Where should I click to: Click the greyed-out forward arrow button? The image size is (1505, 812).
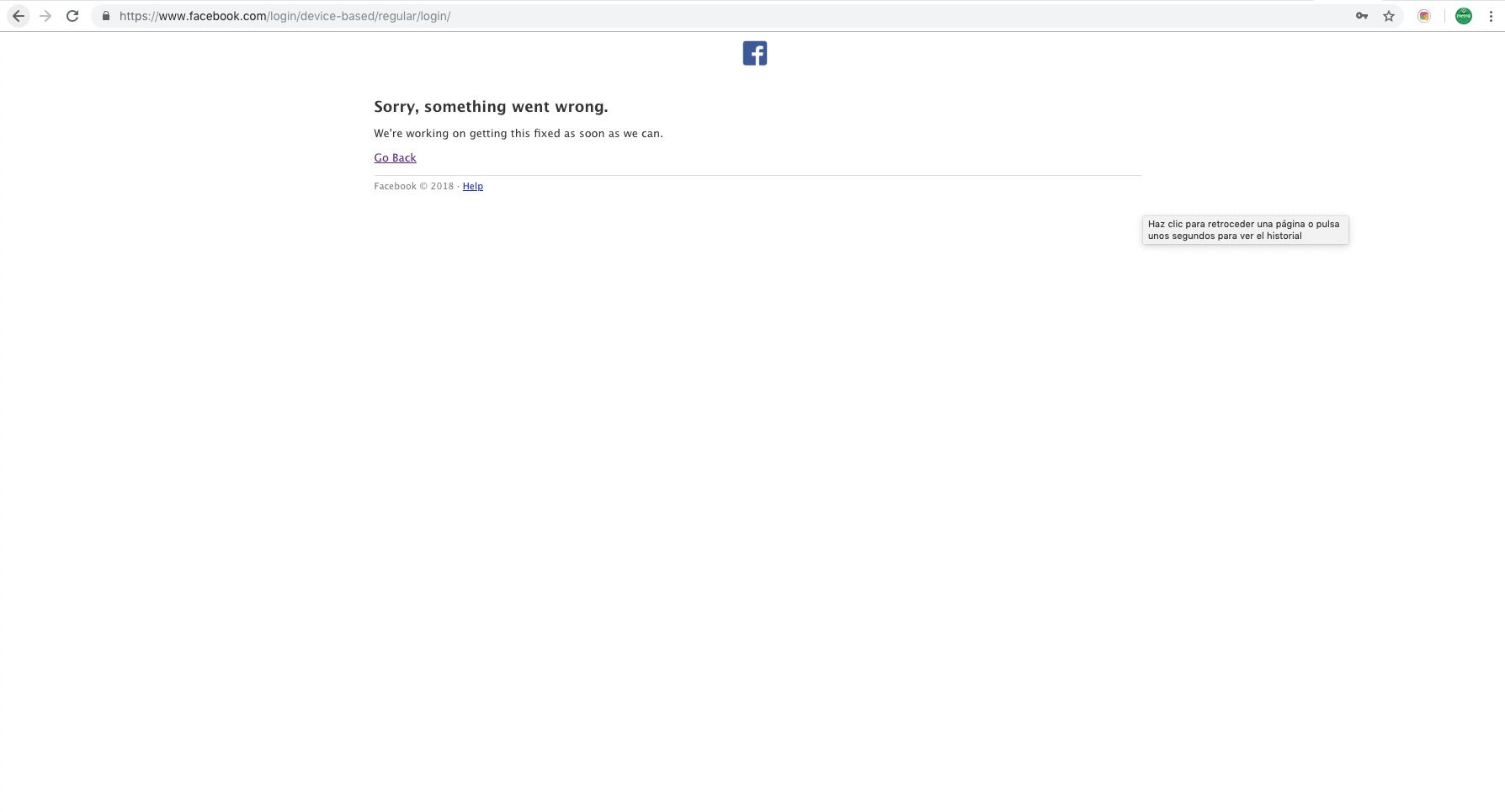tap(45, 16)
